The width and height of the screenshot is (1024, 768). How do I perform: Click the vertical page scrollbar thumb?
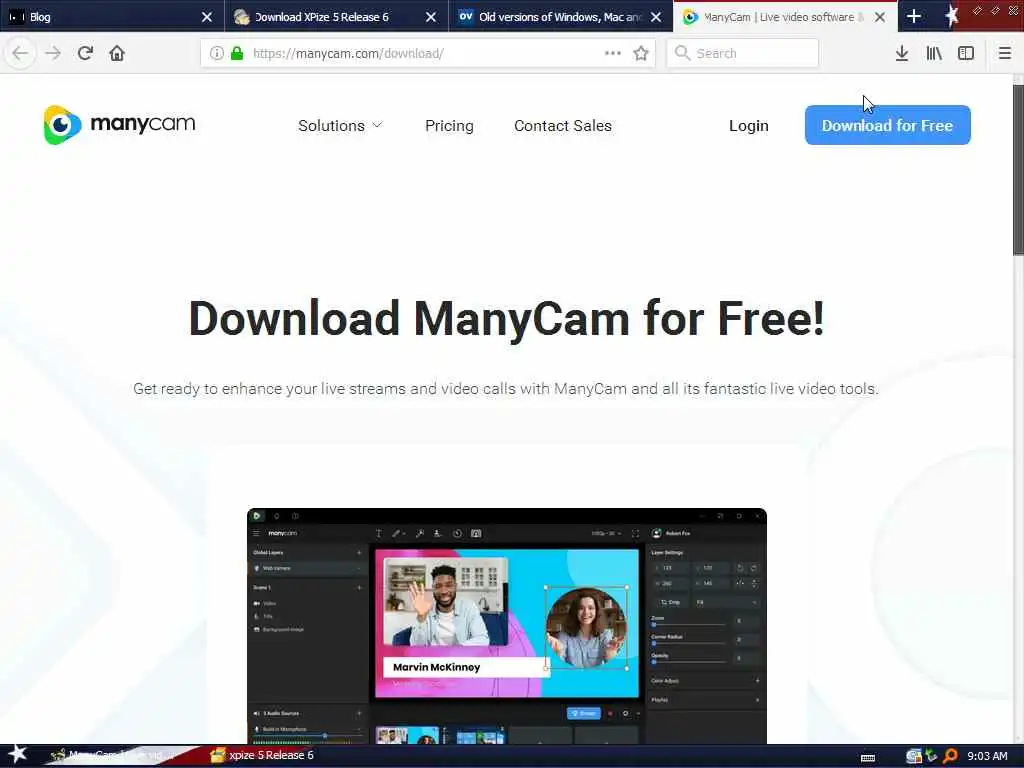1017,170
